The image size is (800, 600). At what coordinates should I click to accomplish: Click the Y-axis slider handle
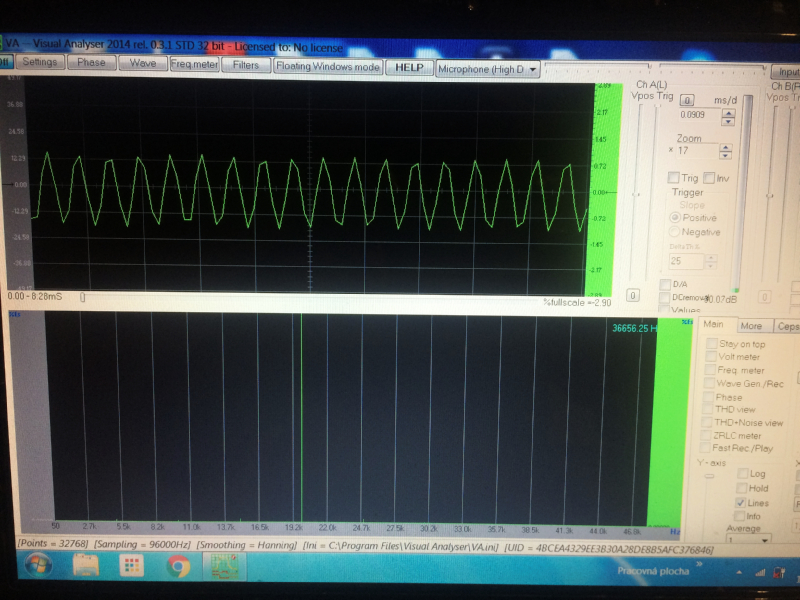tap(709, 476)
